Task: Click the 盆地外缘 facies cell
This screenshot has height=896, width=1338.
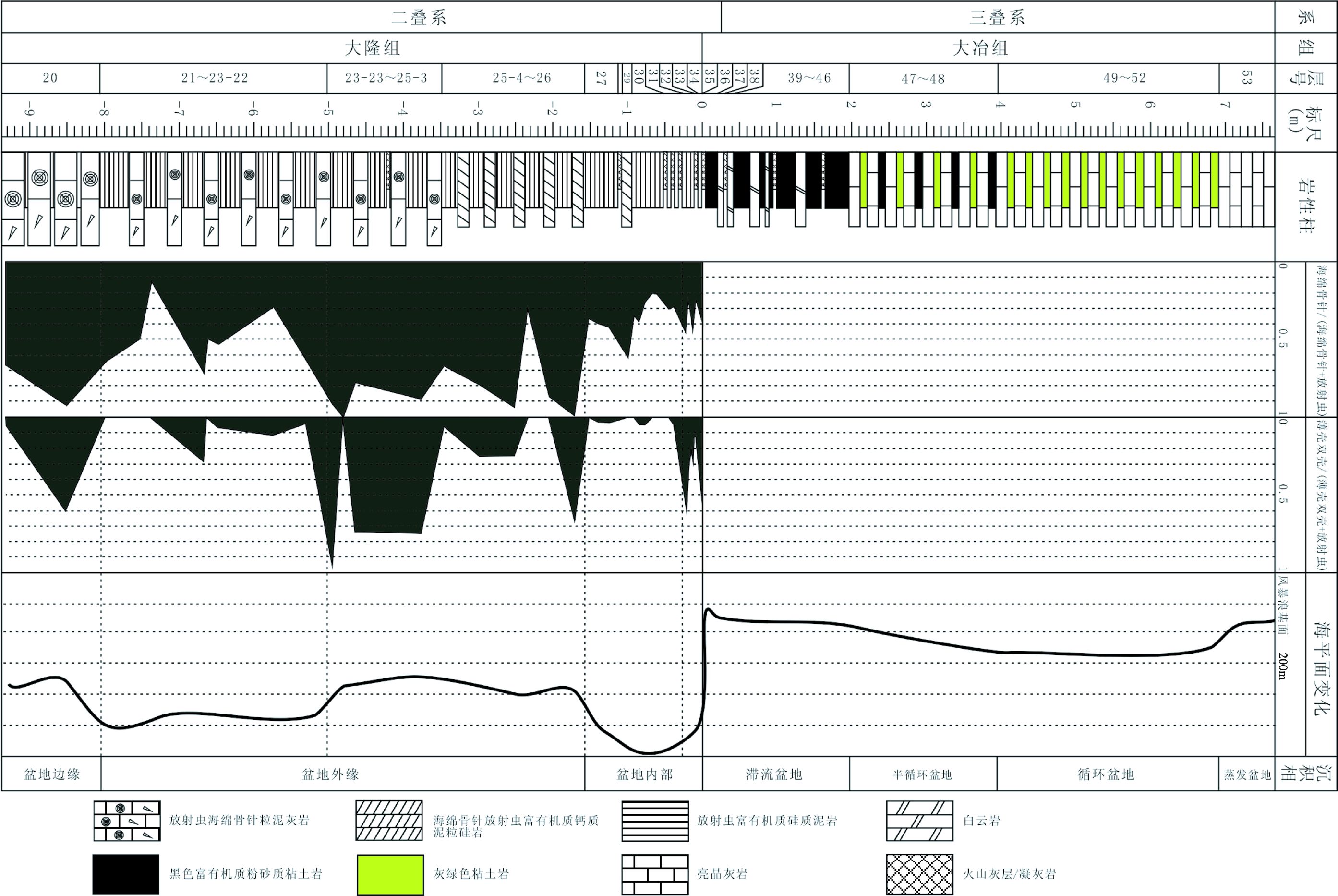Action: point(330,775)
